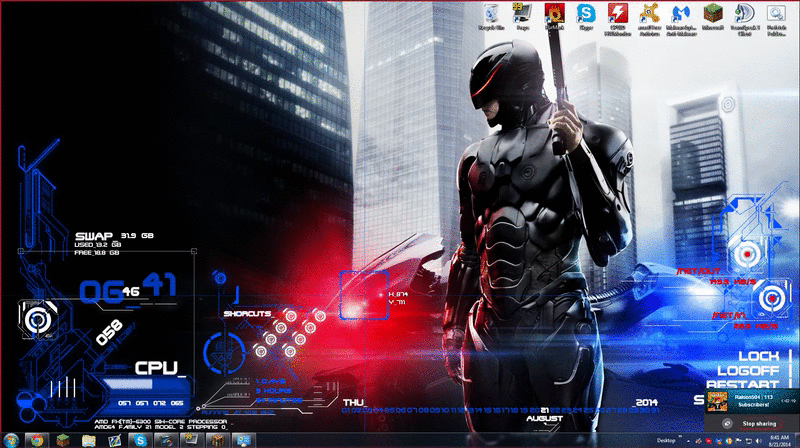Open the red flaming-gear desktop shortcut

click(554, 17)
